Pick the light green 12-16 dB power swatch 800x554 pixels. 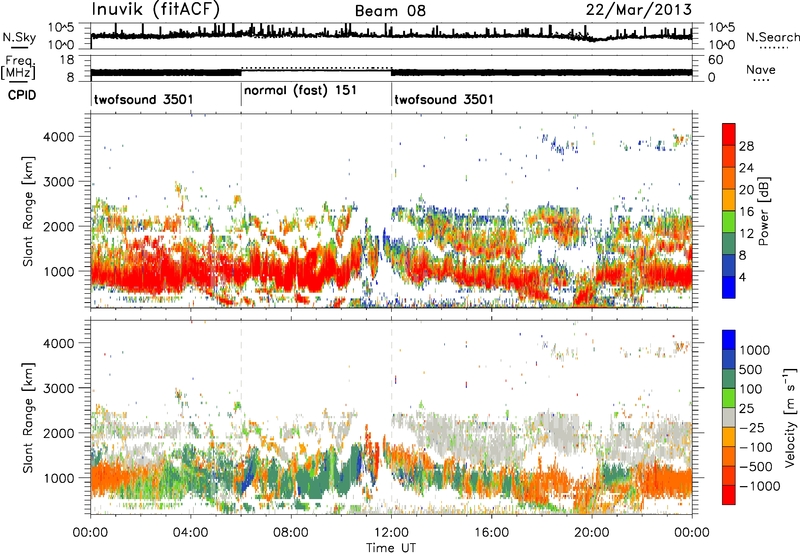tap(729, 223)
